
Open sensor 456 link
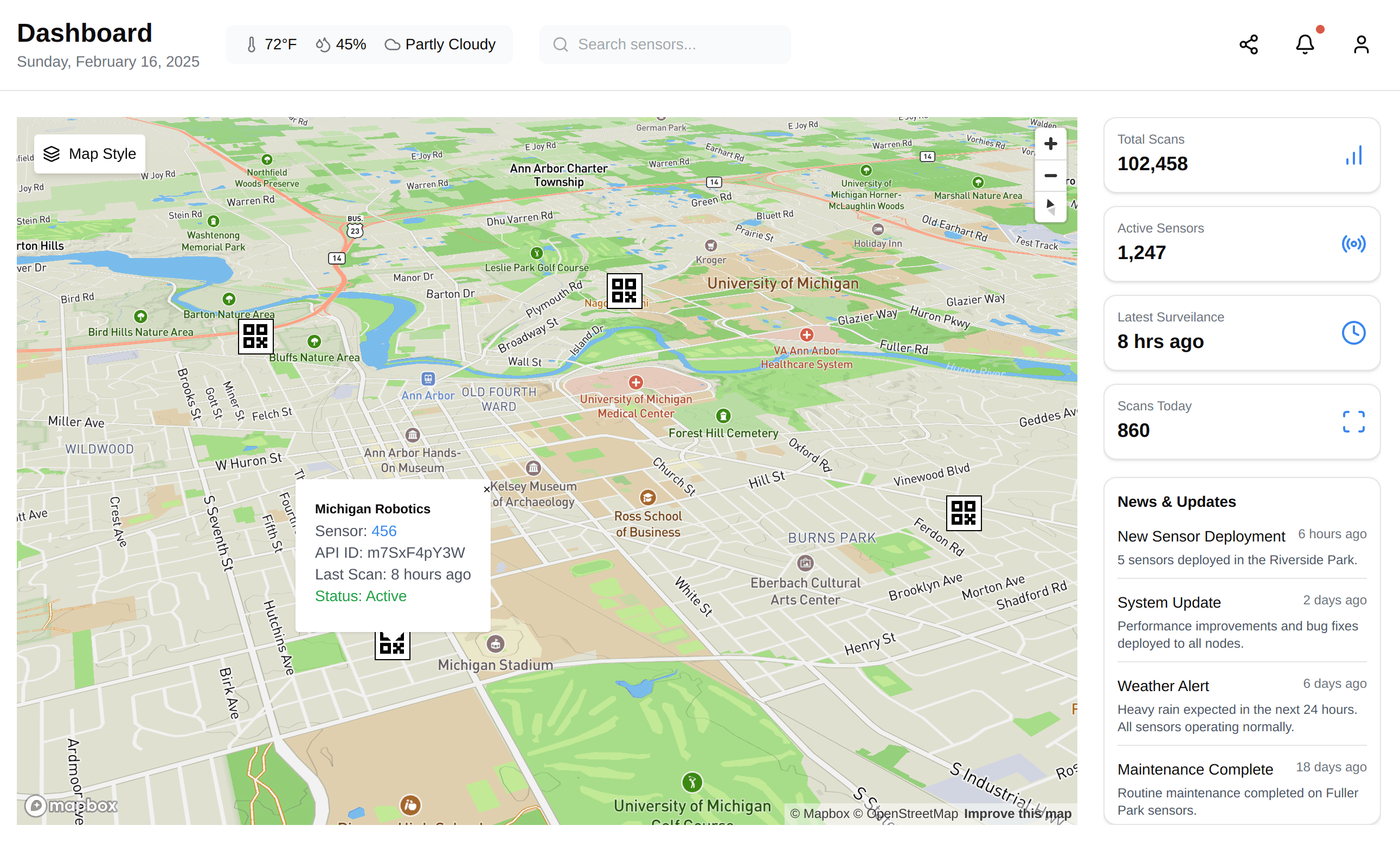tap(383, 531)
